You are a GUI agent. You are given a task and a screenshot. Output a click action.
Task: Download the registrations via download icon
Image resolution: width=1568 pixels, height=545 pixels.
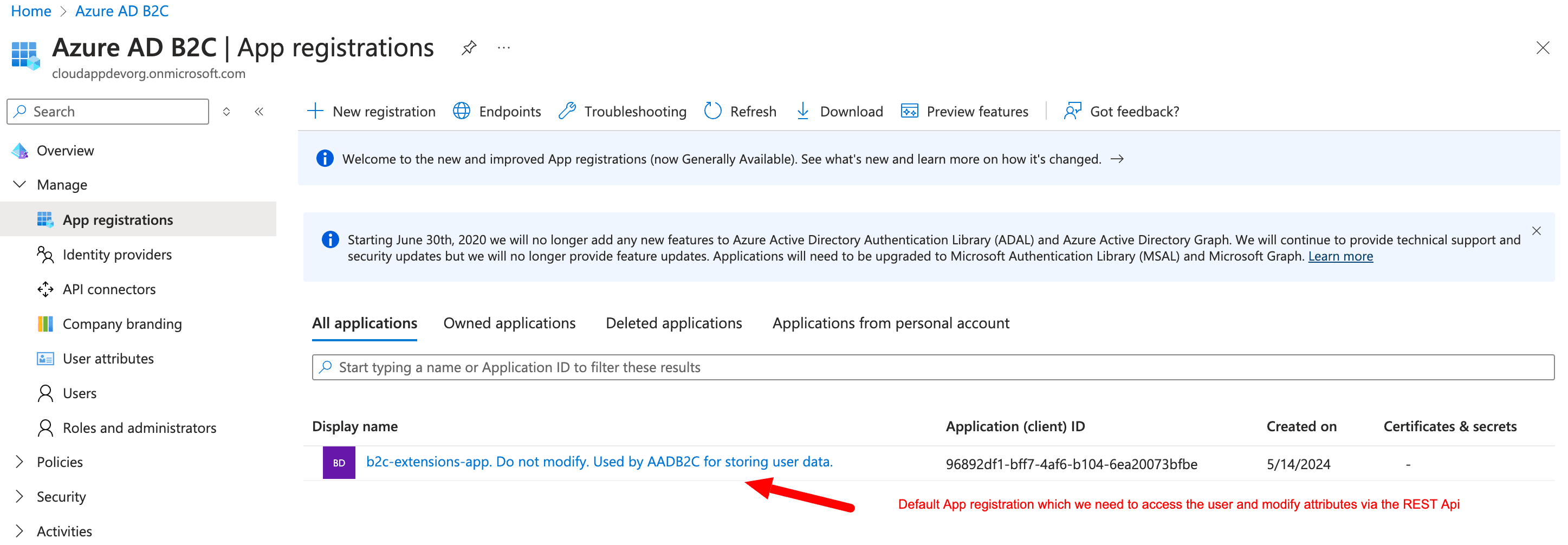[804, 111]
